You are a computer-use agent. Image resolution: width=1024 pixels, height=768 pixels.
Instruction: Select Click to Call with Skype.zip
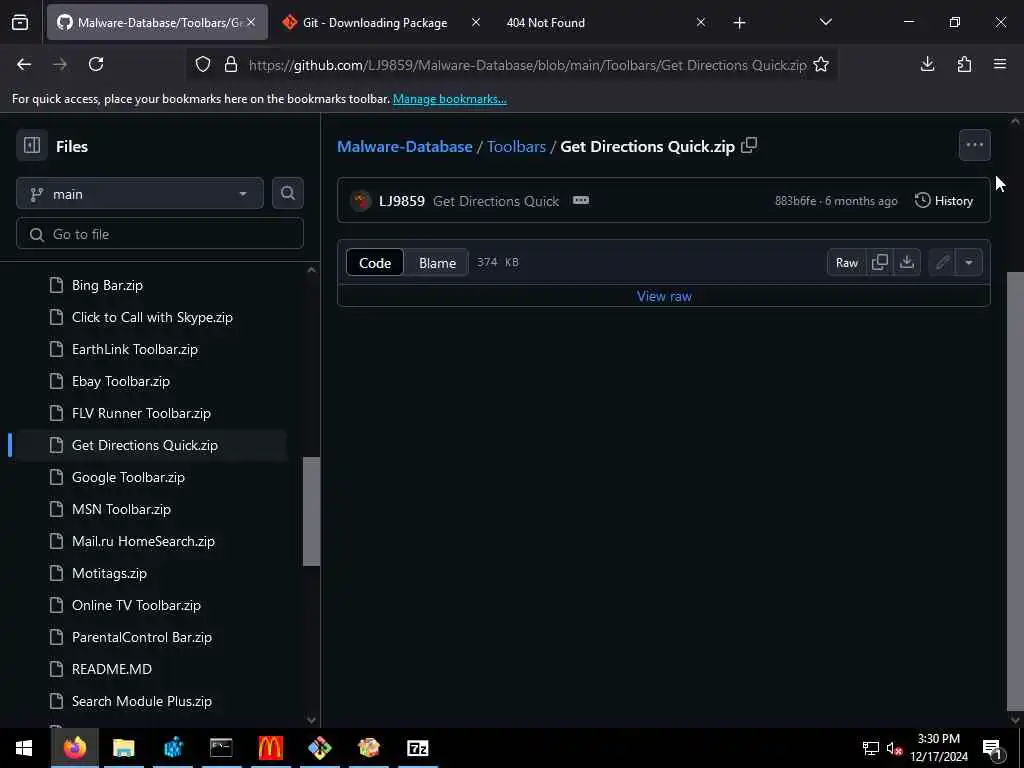(x=152, y=317)
